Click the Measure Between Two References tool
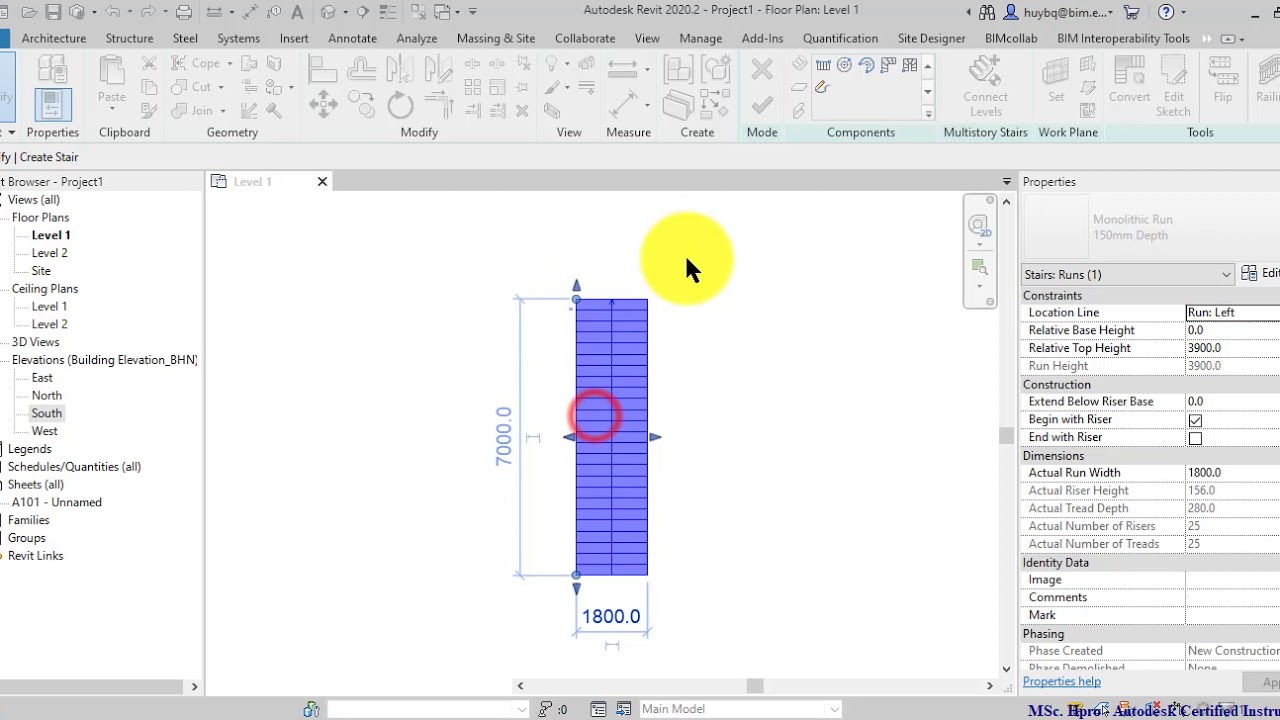1280x720 pixels. pos(623,67)
